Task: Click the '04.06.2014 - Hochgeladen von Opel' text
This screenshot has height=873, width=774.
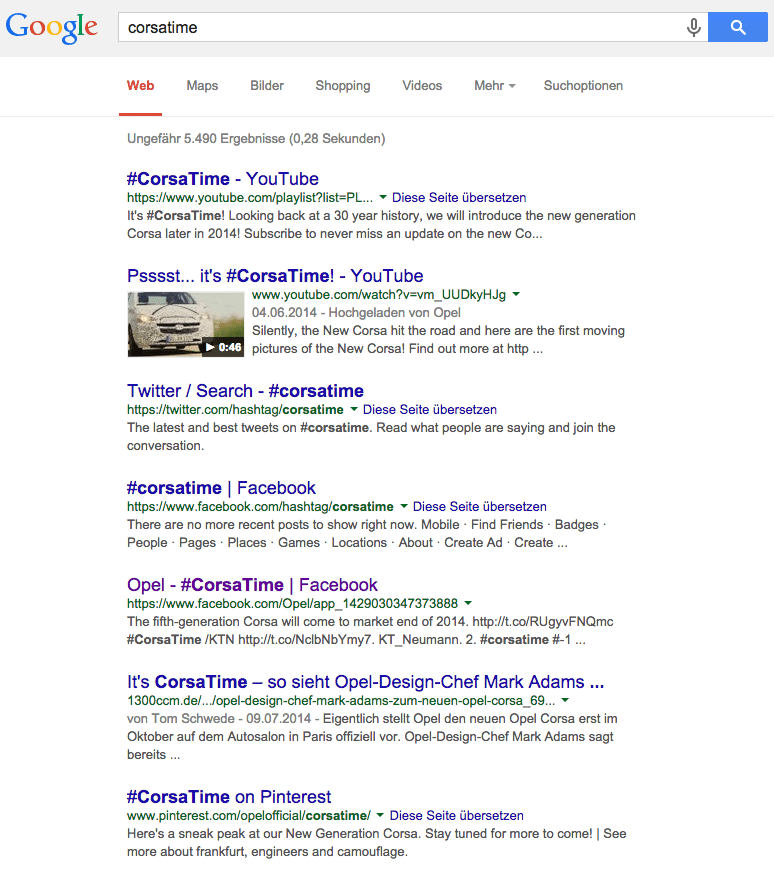Action: tap(356, 313)
